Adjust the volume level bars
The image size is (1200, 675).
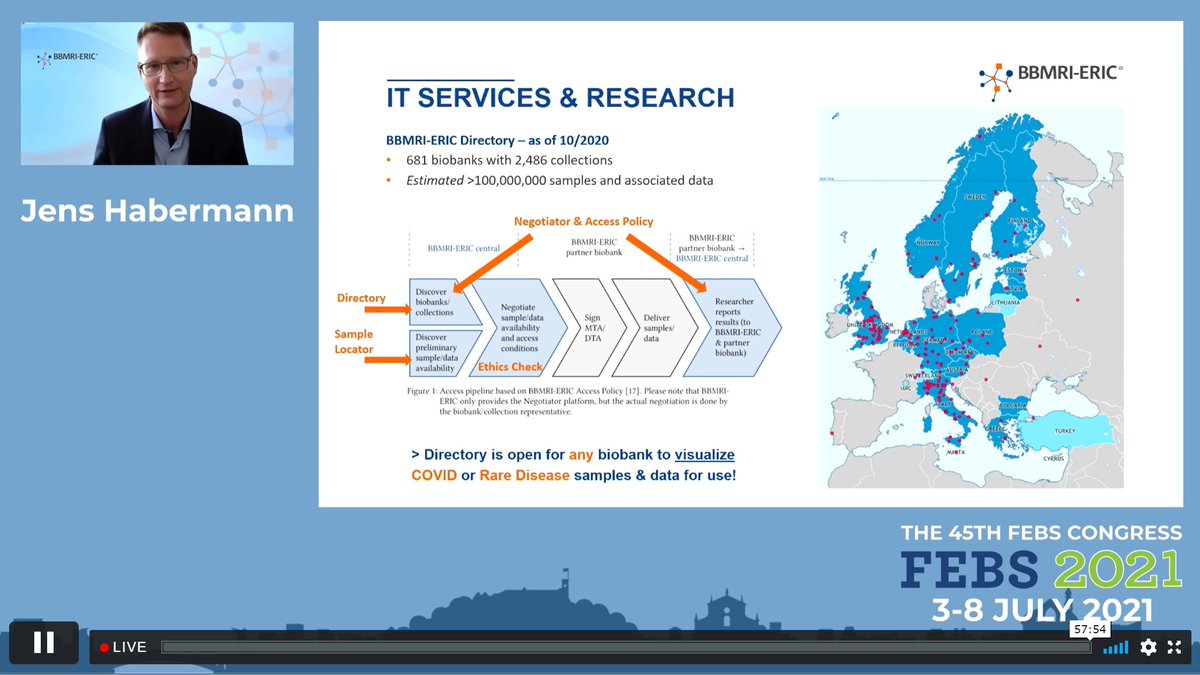(x=1116, y=647)
